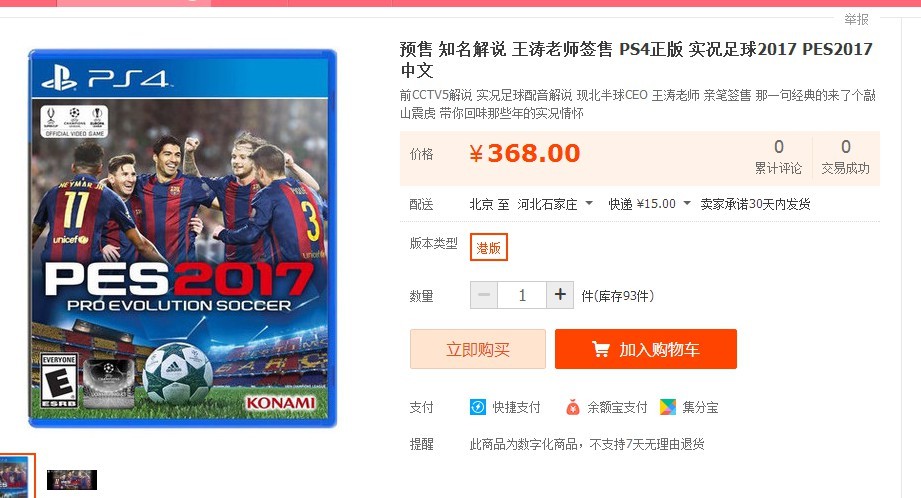
Task: Click the product title text
Action: tap(636, 59)
